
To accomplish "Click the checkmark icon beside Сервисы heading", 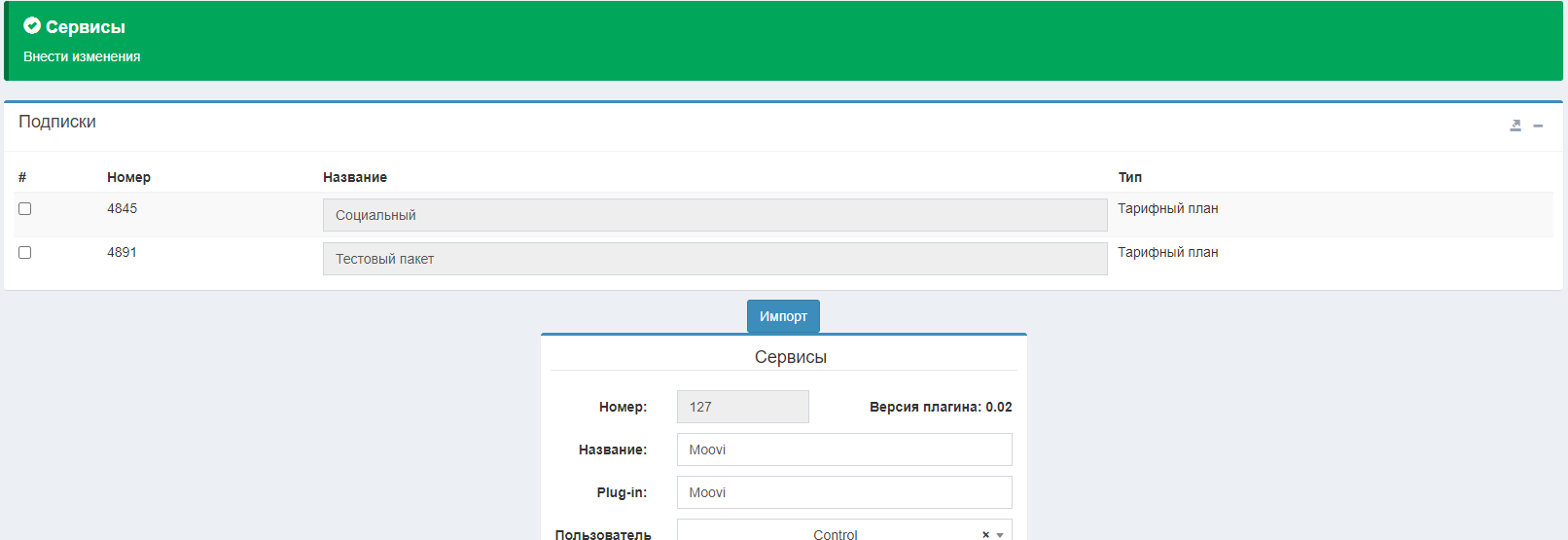I will click(32, 26).
